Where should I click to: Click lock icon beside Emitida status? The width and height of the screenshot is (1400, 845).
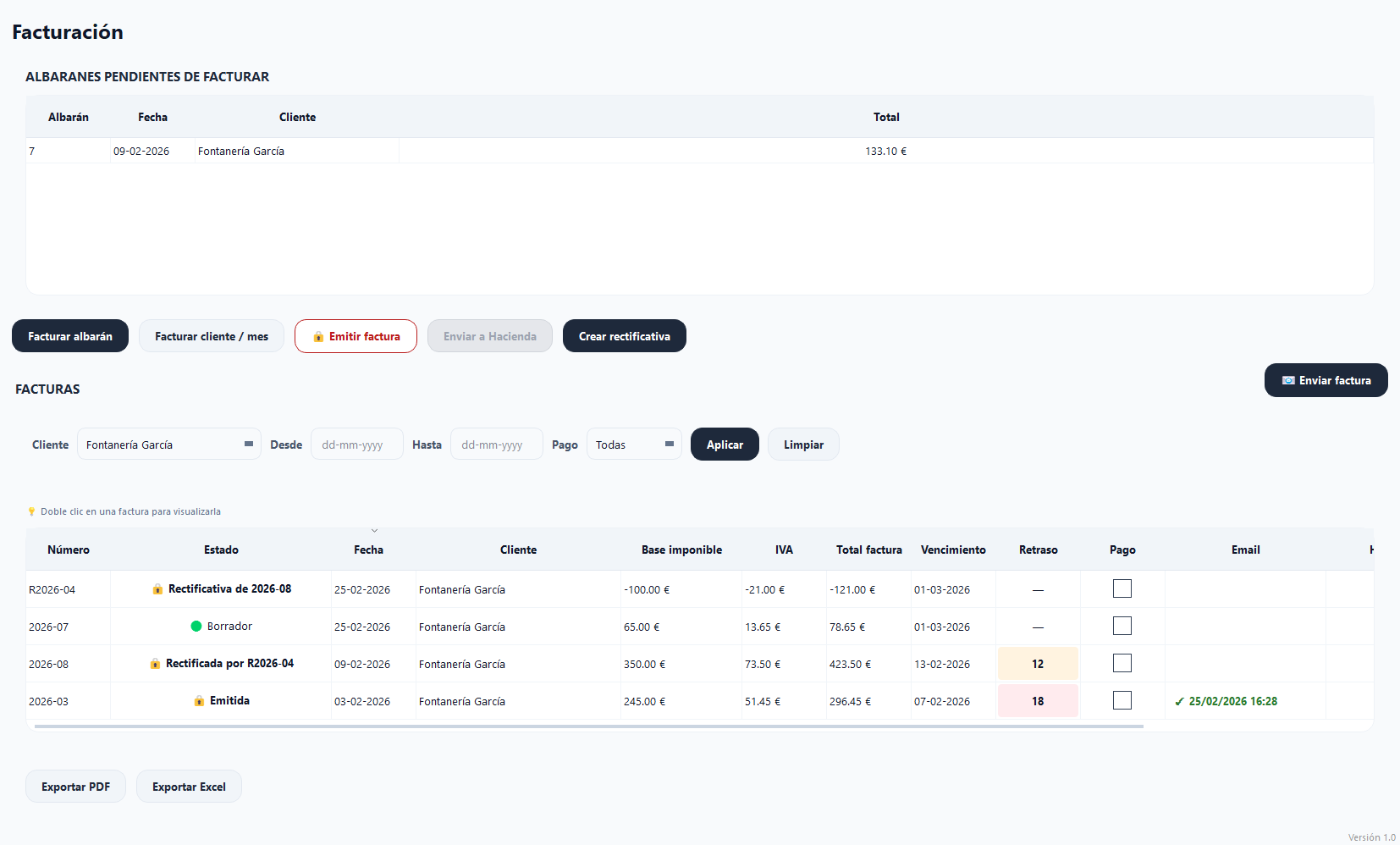click(199, 701)
